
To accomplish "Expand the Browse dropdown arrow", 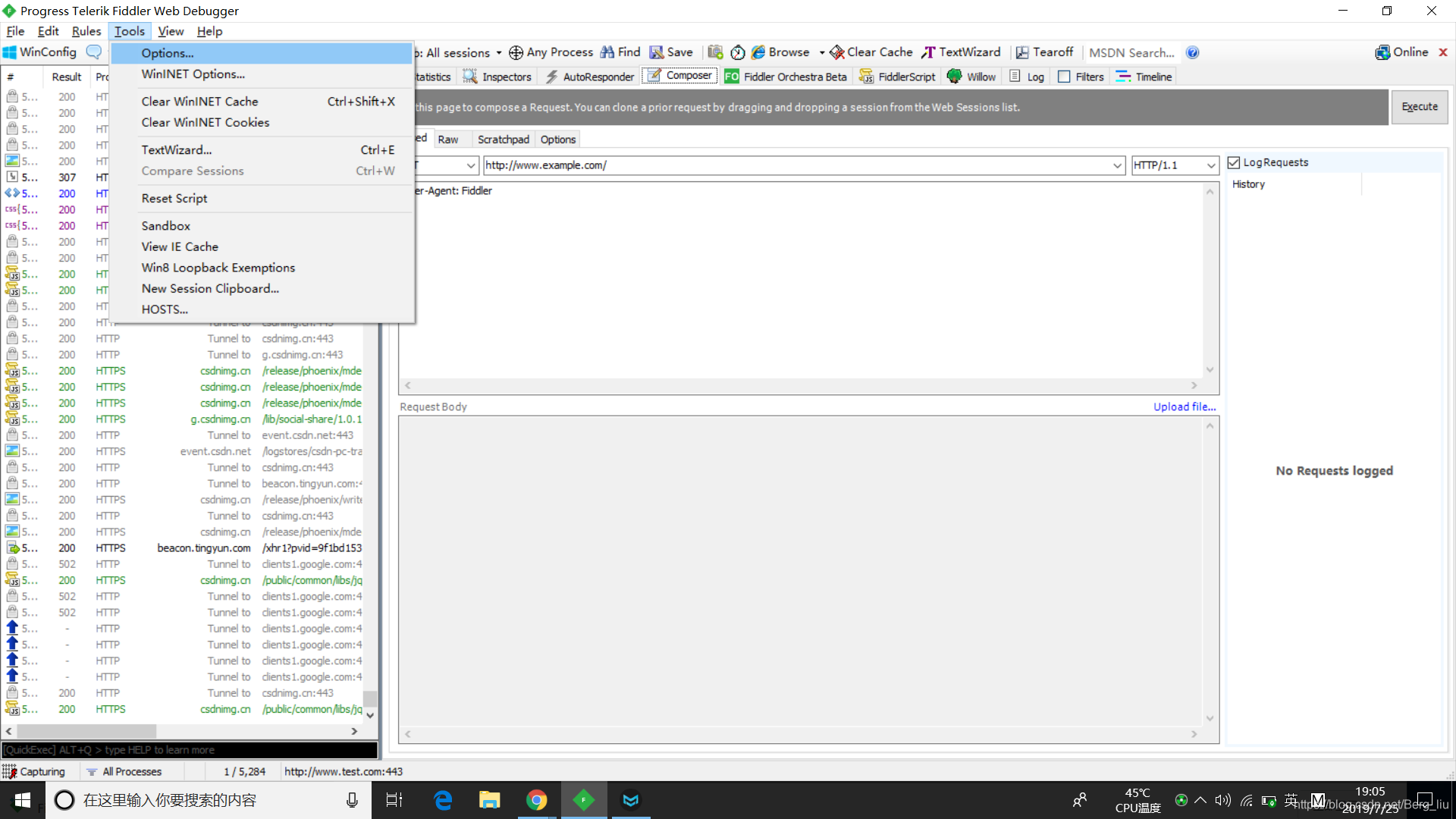I will click(x=822, y=53).
